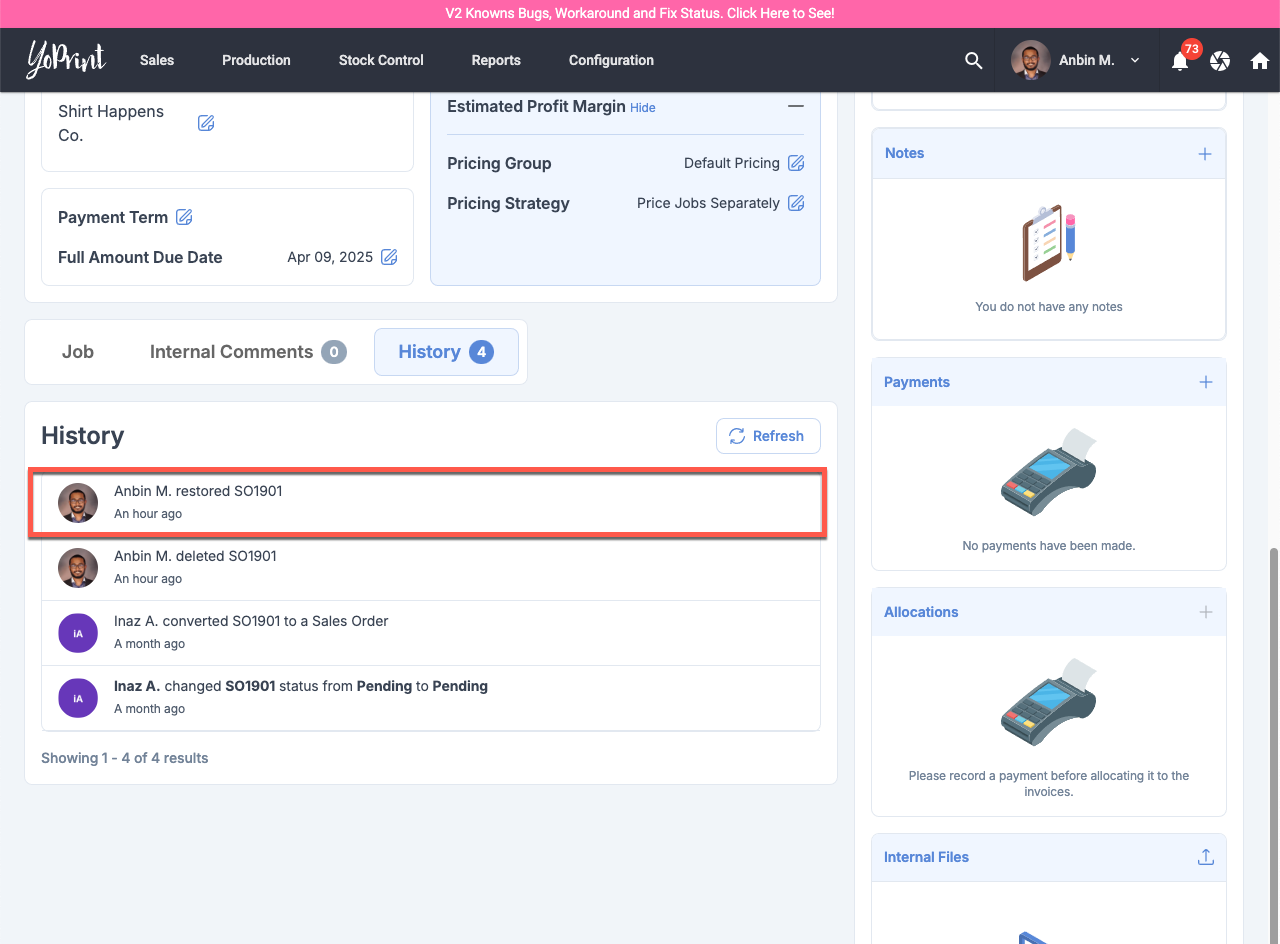Edit the Shirt Happens Co. customer
The width and height of the screenshot is (1280, 944).
point(206,123)
